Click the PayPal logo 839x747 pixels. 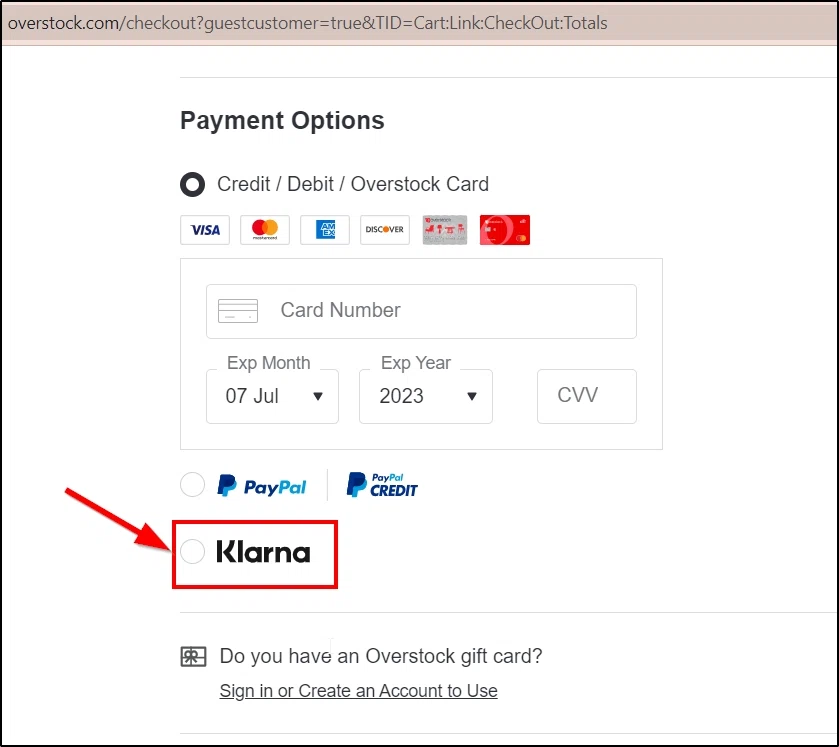[x=262, y=485]
